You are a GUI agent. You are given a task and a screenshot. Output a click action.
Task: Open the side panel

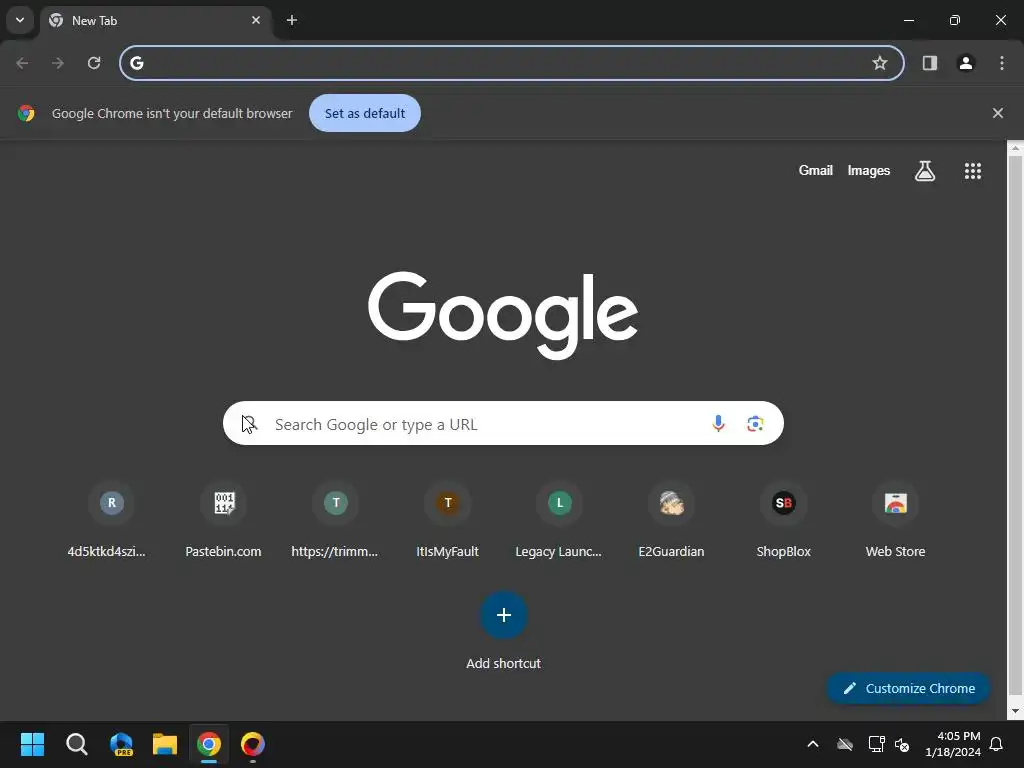tap(930, 63)
